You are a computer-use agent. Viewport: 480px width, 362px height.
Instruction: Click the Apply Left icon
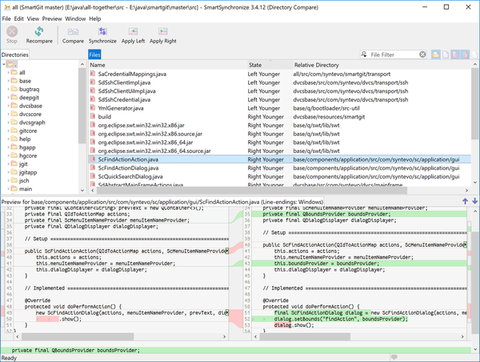point(133,32)
